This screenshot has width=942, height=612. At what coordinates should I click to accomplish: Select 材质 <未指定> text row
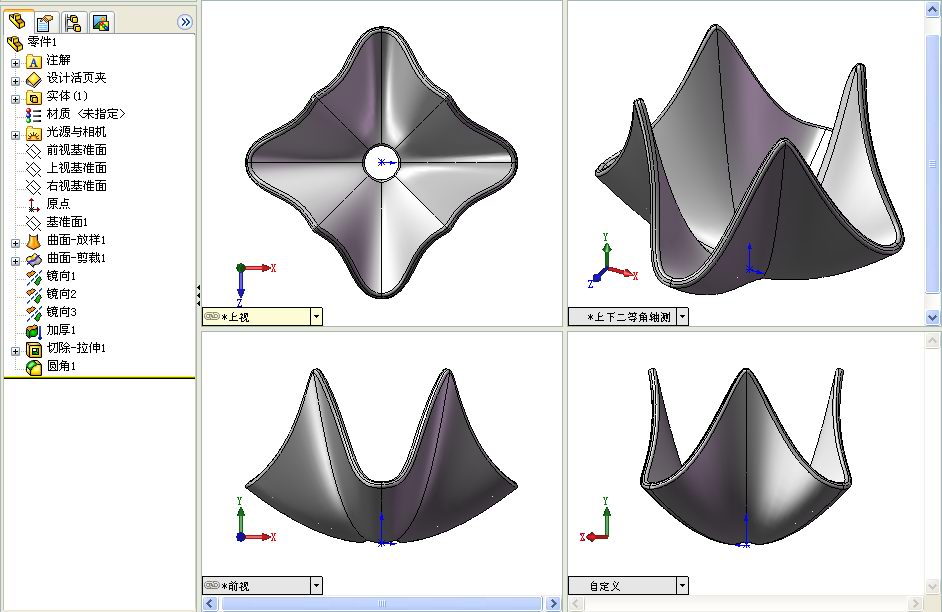click(x=86, y=114)
